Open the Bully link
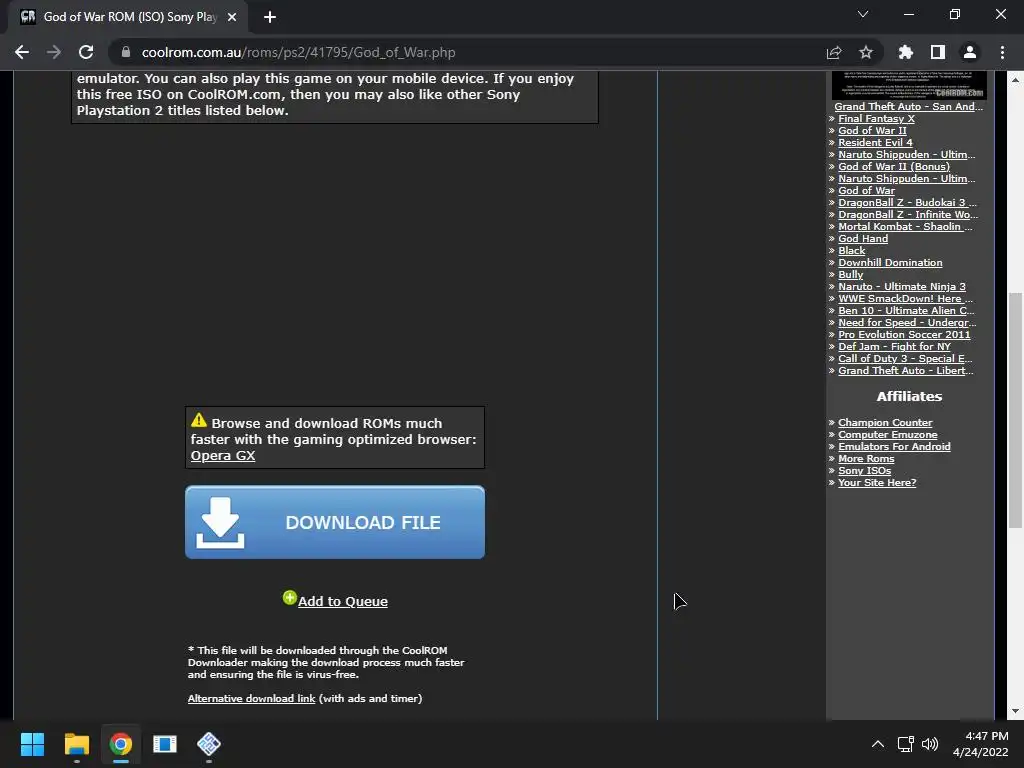The image size is (1024, 768). (851, 274)
